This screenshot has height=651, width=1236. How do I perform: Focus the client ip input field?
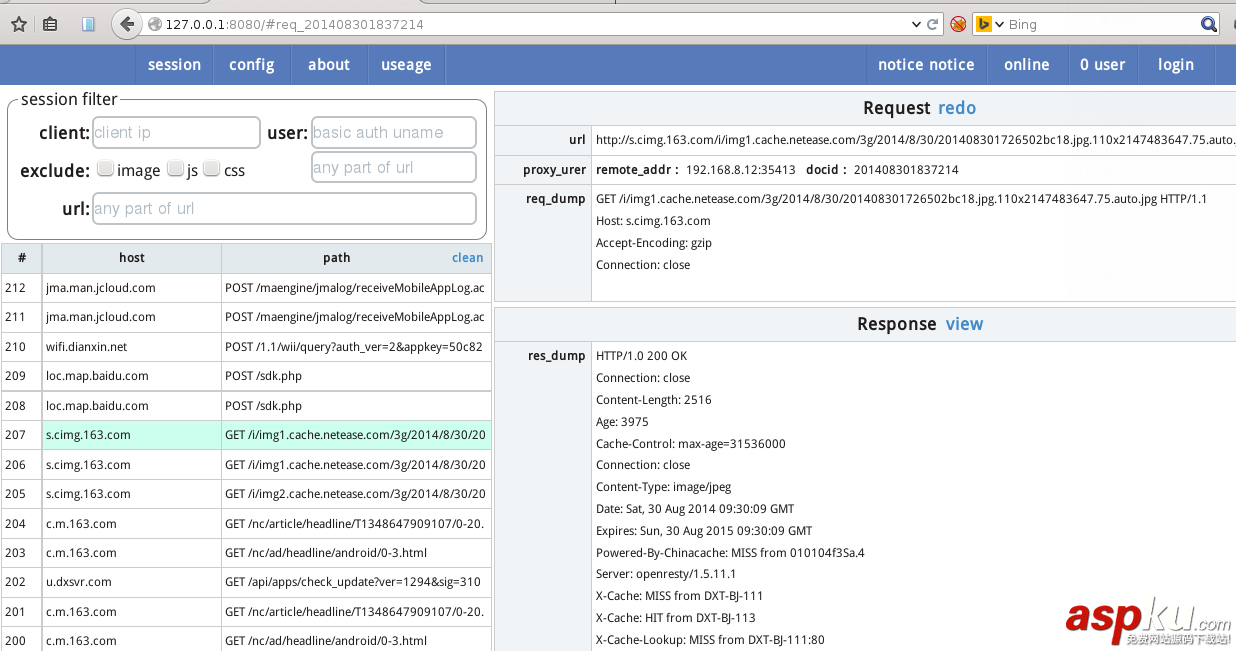[176, 132]
